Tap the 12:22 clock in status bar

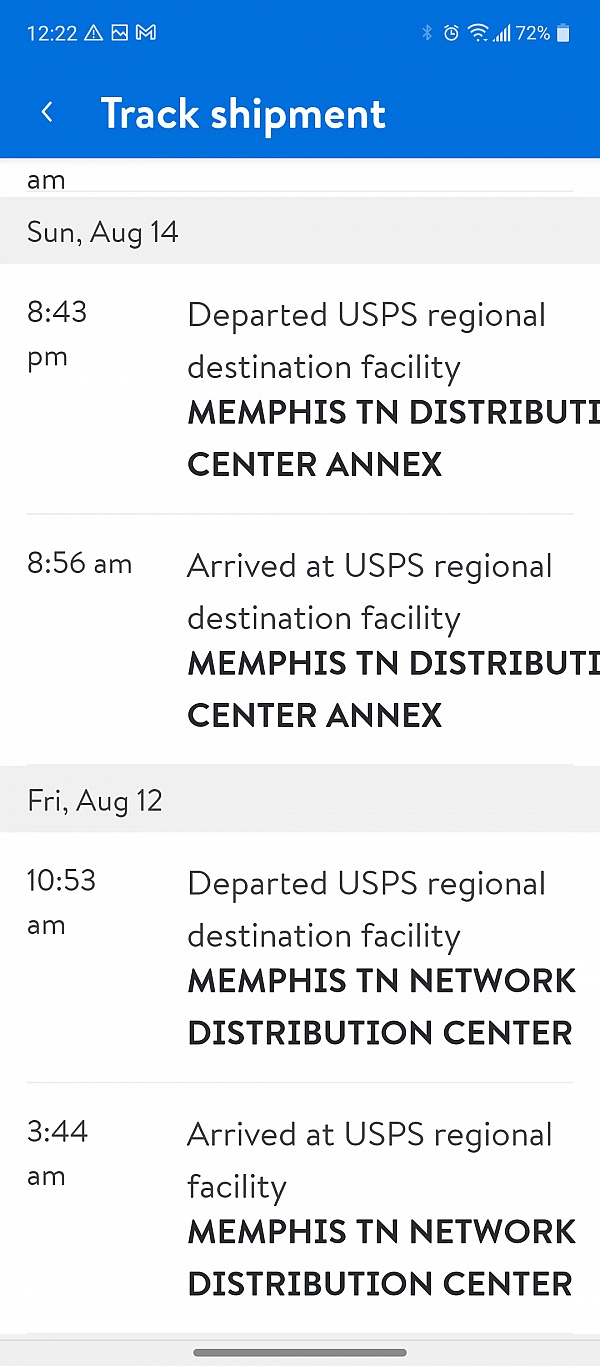(52, 33)
